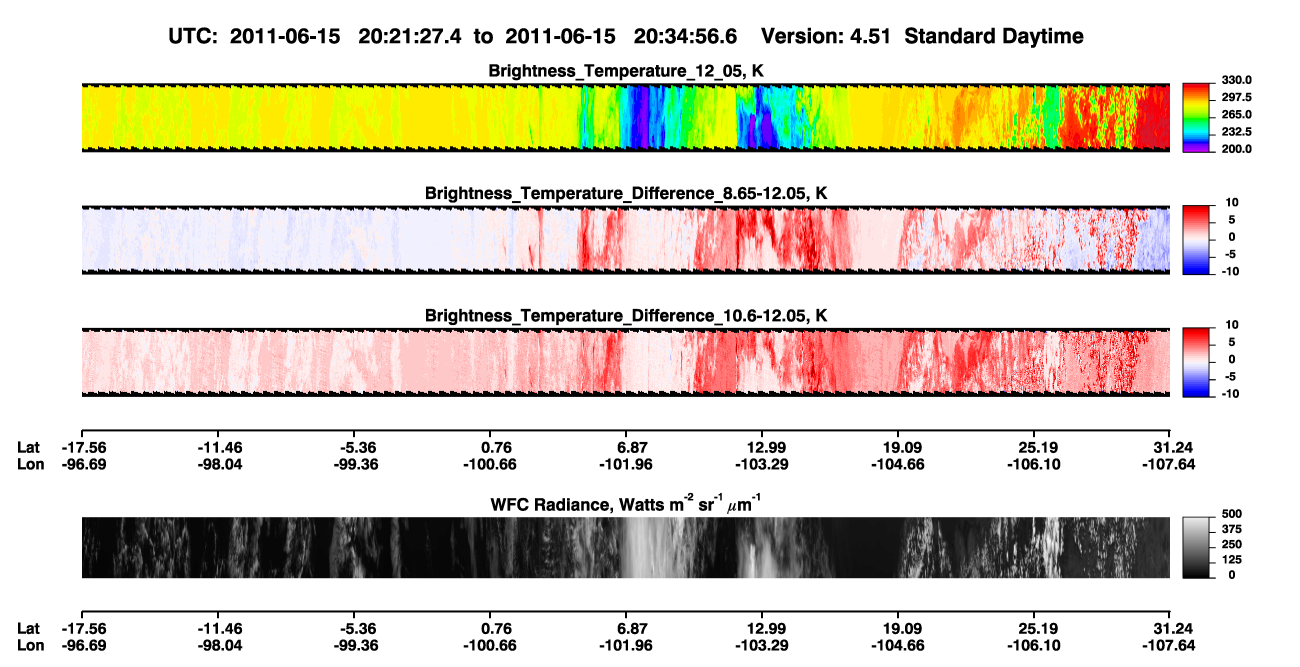Click the '-10' tick of 10.6-12.05 colorbar
Image resolution: width=1300 pixels, height=667 pixels.
[1228, 394]
